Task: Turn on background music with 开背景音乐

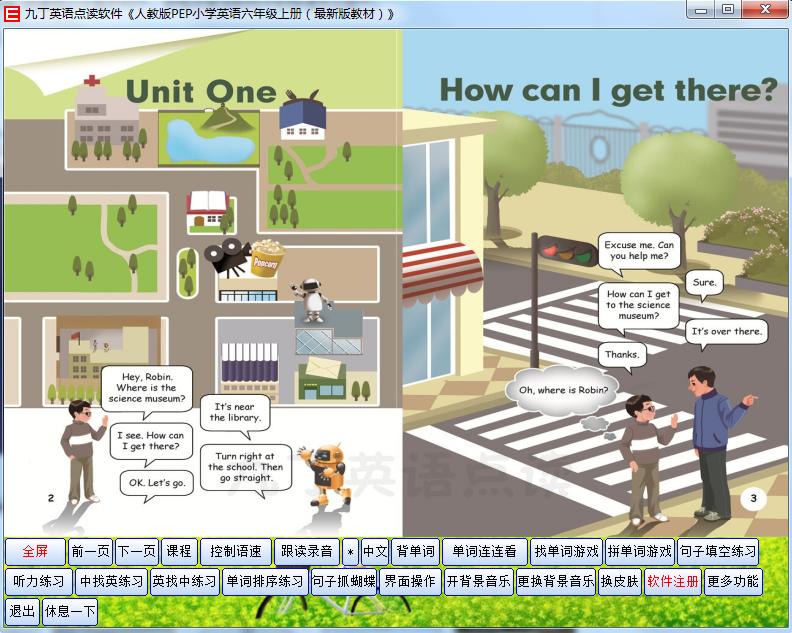Action: pyautogui.click(x=477, y=581)
